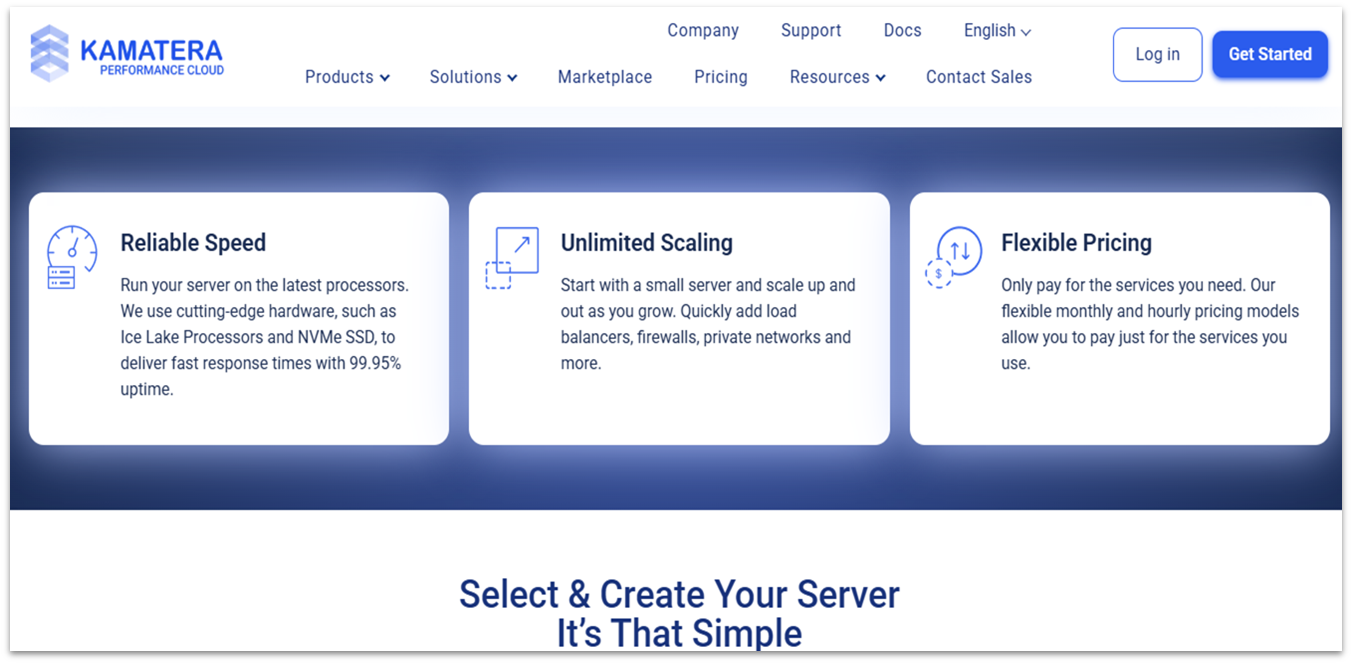Screen dimensions: 1352x664
Task: Click the Kamatera logo icon
Action: coord(50,53)
